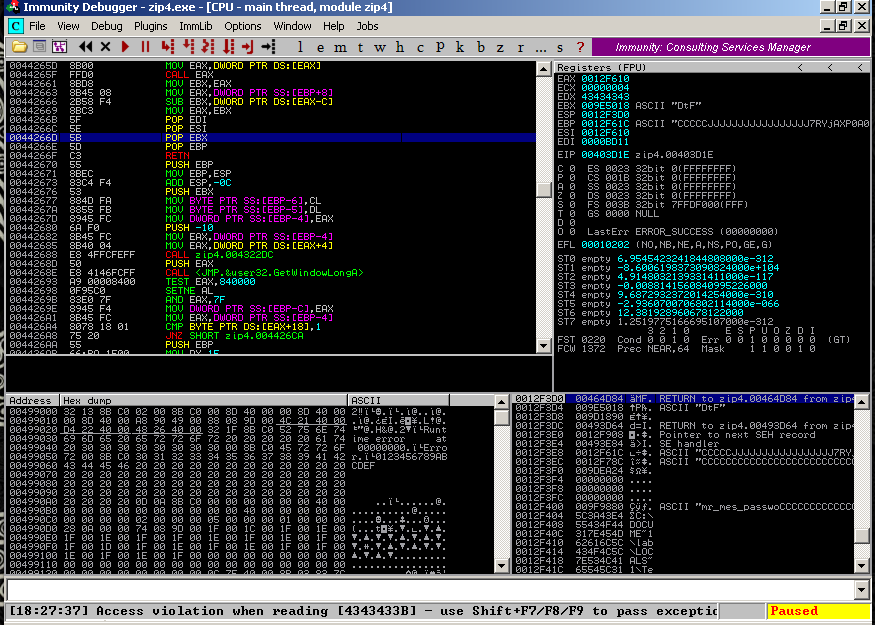Run the program with the red play icon
The height and width of the screenshot is (625, 875).
pyautogui.click(x=126, y=47)
